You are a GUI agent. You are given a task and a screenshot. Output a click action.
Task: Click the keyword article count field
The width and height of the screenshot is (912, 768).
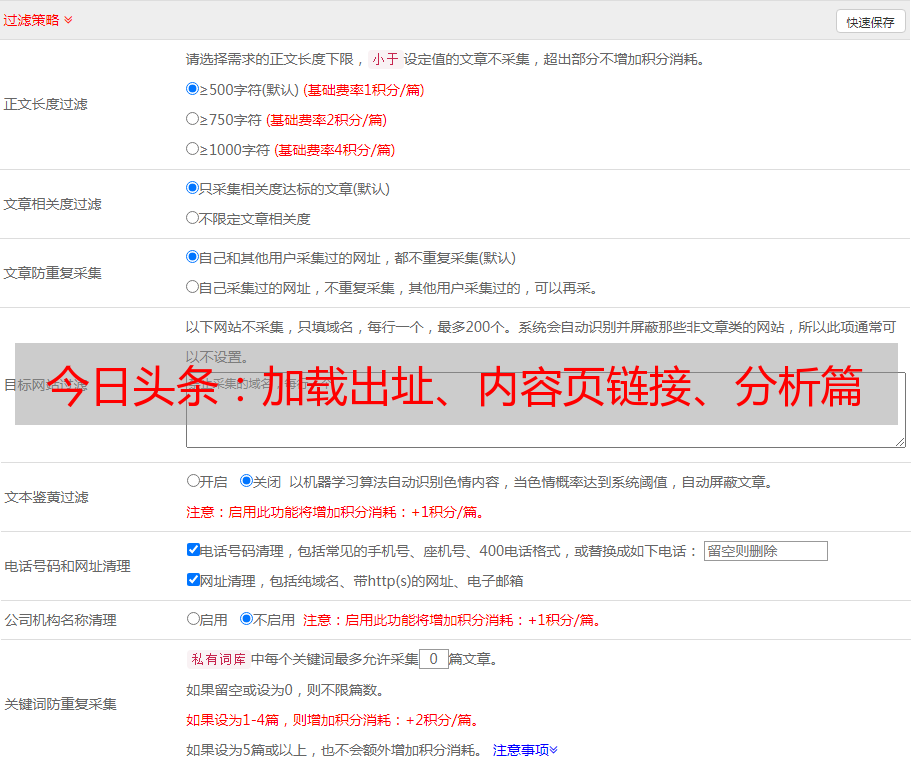[433, 659]
